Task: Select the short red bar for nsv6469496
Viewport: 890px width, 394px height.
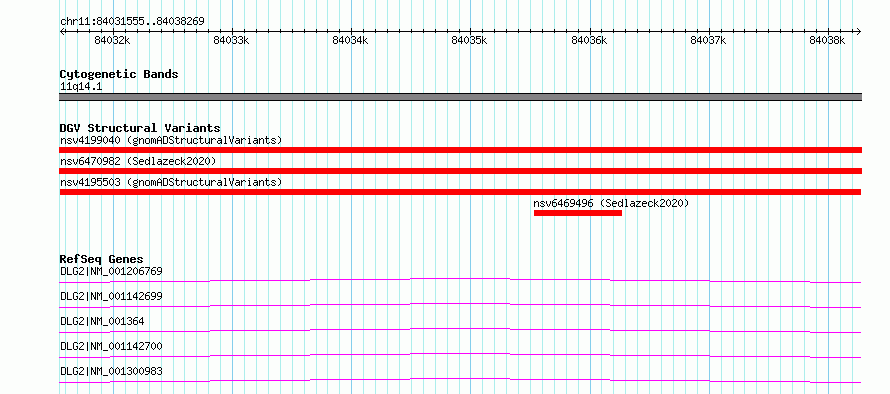Action: (578, 213)
